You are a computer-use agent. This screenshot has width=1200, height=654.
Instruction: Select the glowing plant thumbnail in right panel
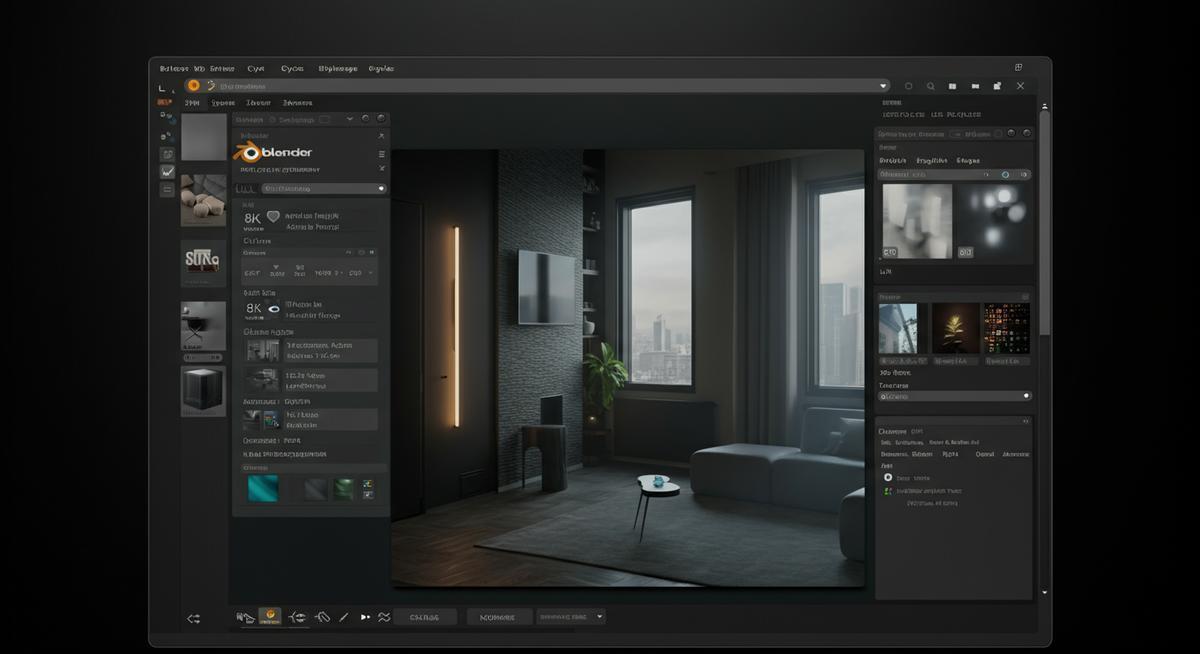[956, 328]
